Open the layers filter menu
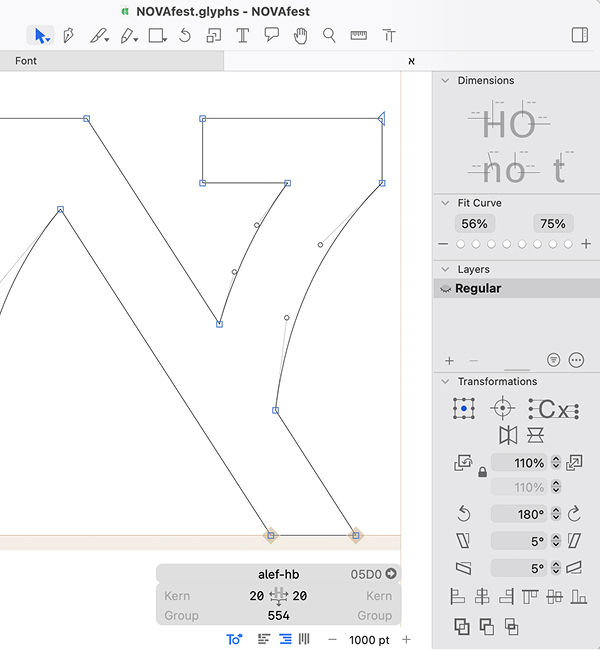This screenshot has width=600, height=650. click(554, 360)
